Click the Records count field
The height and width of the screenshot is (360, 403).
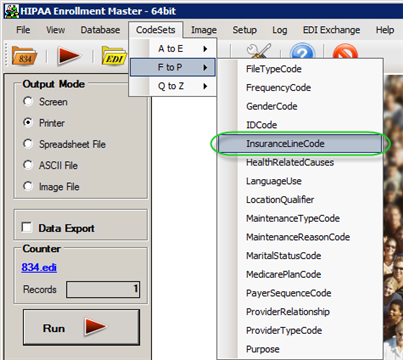[103, 289]
